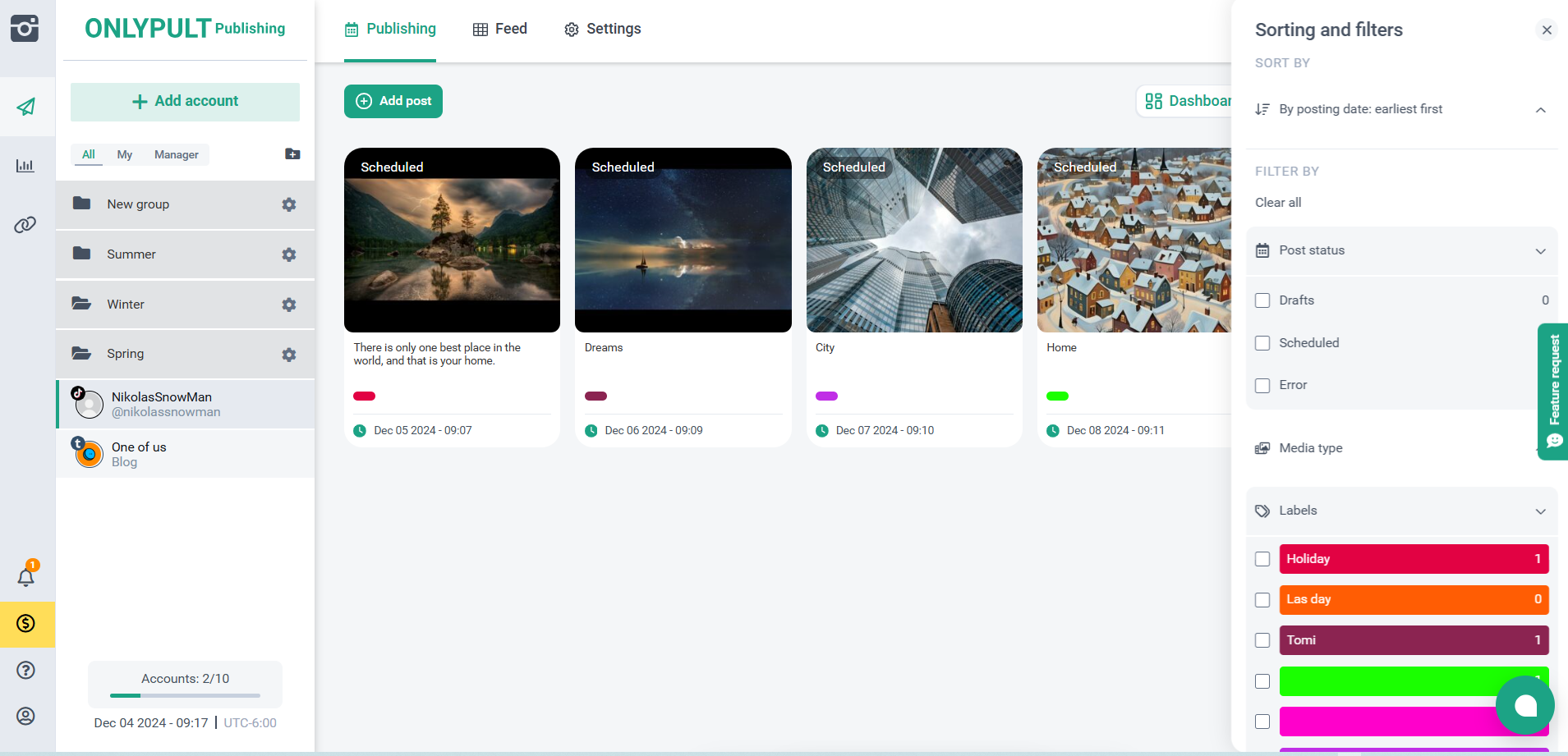
Task: Open the sort by posting date dropdown
Action: click(1400, 109)
